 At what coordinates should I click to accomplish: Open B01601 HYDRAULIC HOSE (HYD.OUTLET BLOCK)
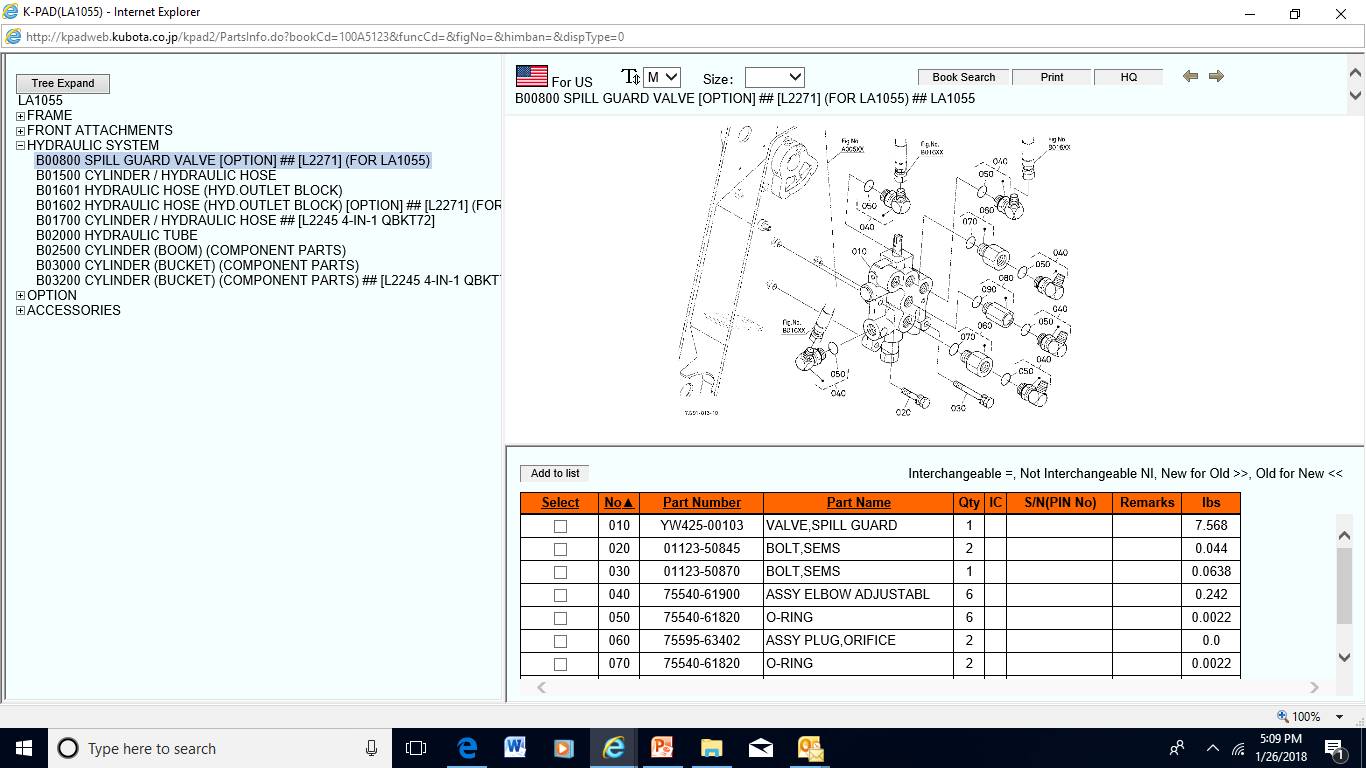189,190
